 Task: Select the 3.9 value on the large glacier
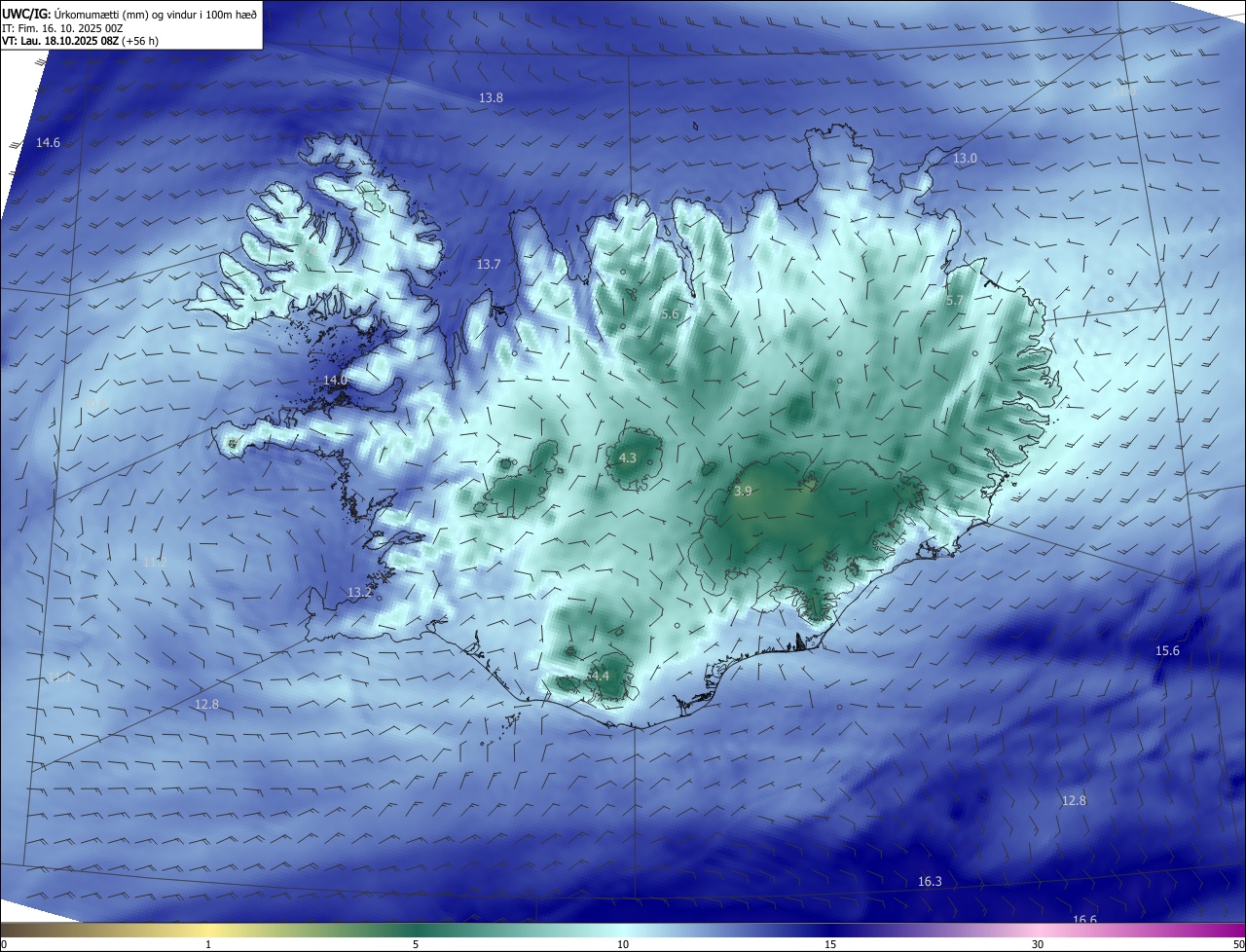(743, 492)
